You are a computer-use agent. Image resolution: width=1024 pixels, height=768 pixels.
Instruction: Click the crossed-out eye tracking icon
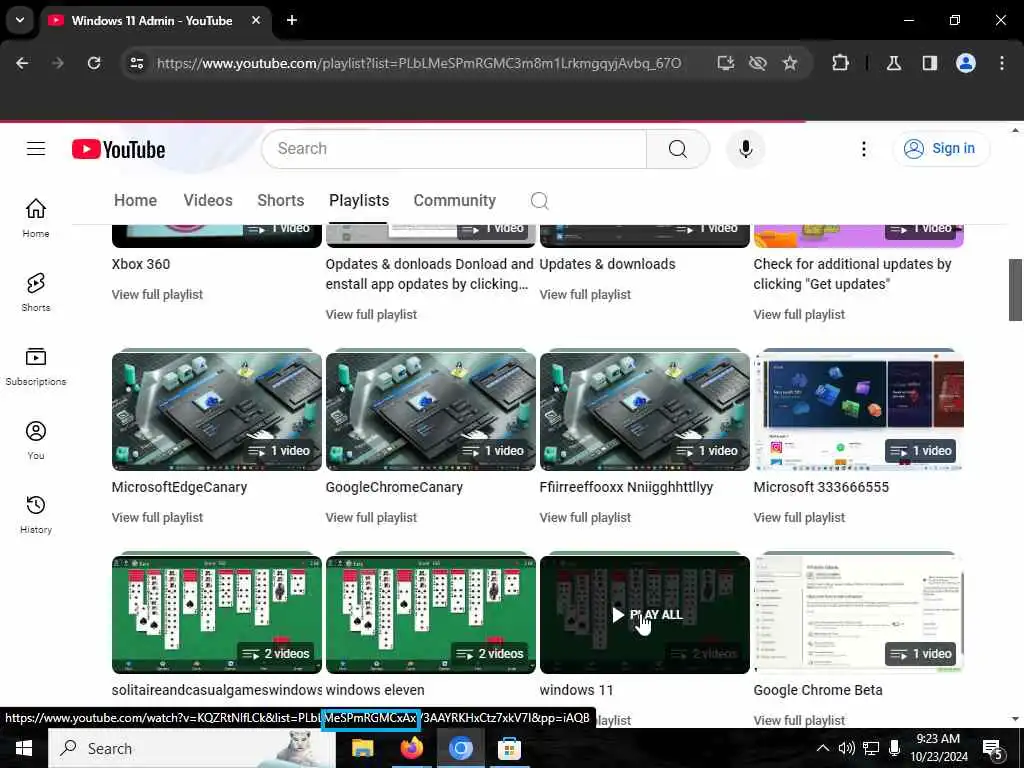click(758, 63)
